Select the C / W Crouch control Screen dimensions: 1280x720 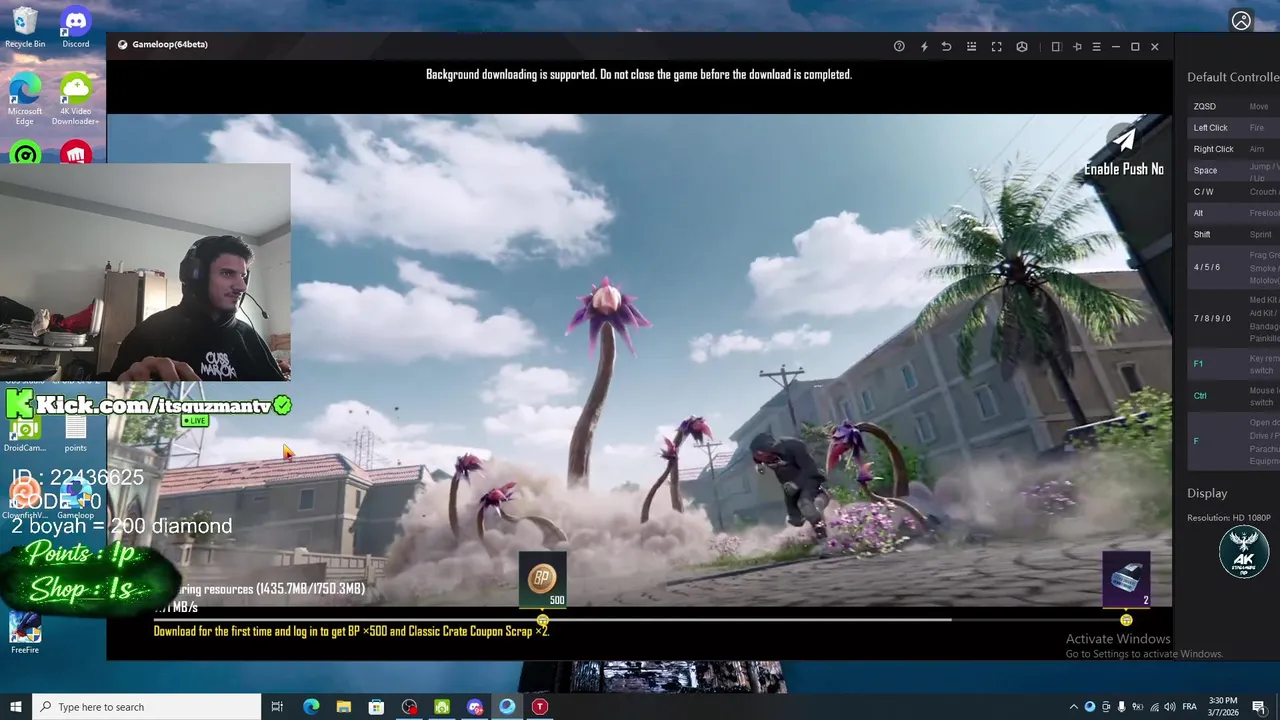click(x=1234, y=192)
